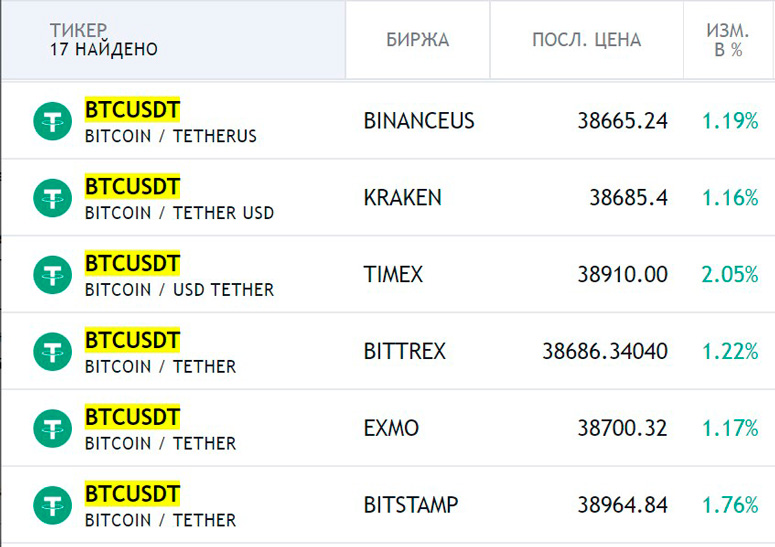Open the BTCUSDT ticker on KRAKEN
This screenshot has height=547, width=775.
click(x=132, y=186)
